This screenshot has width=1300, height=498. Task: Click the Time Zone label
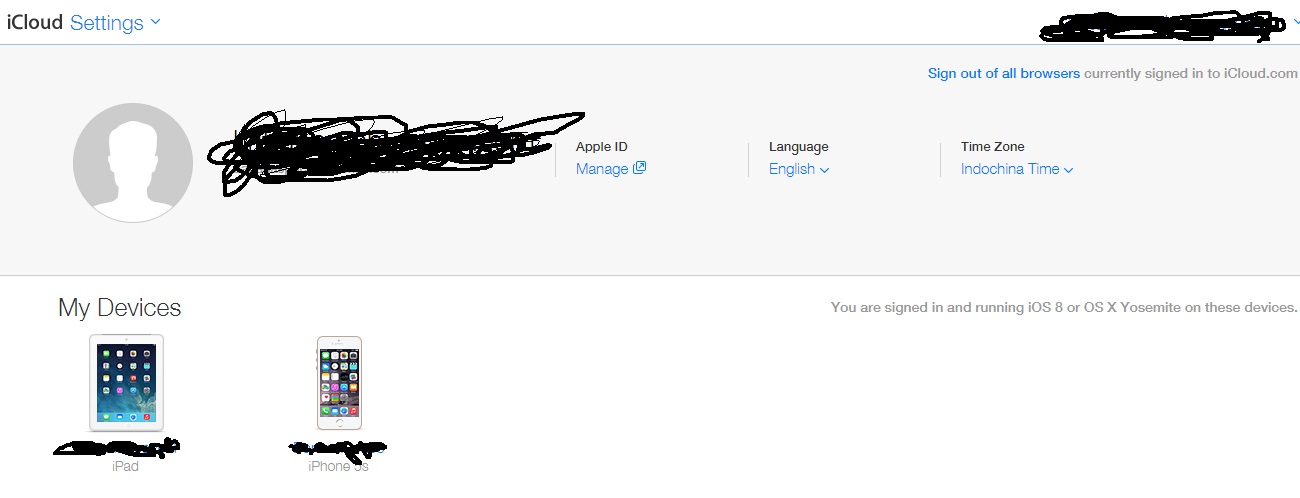pyautogui.click(x=993, y=147)
